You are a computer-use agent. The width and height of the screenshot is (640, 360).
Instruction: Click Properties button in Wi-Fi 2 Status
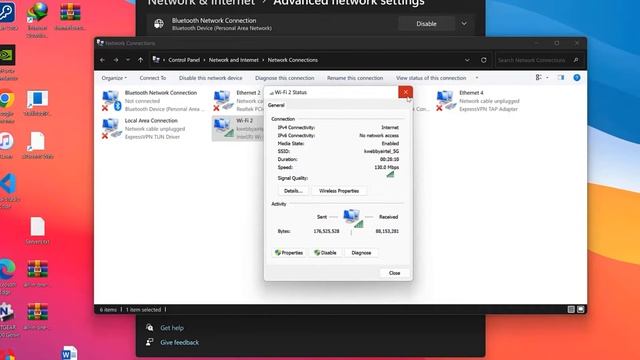289,253
